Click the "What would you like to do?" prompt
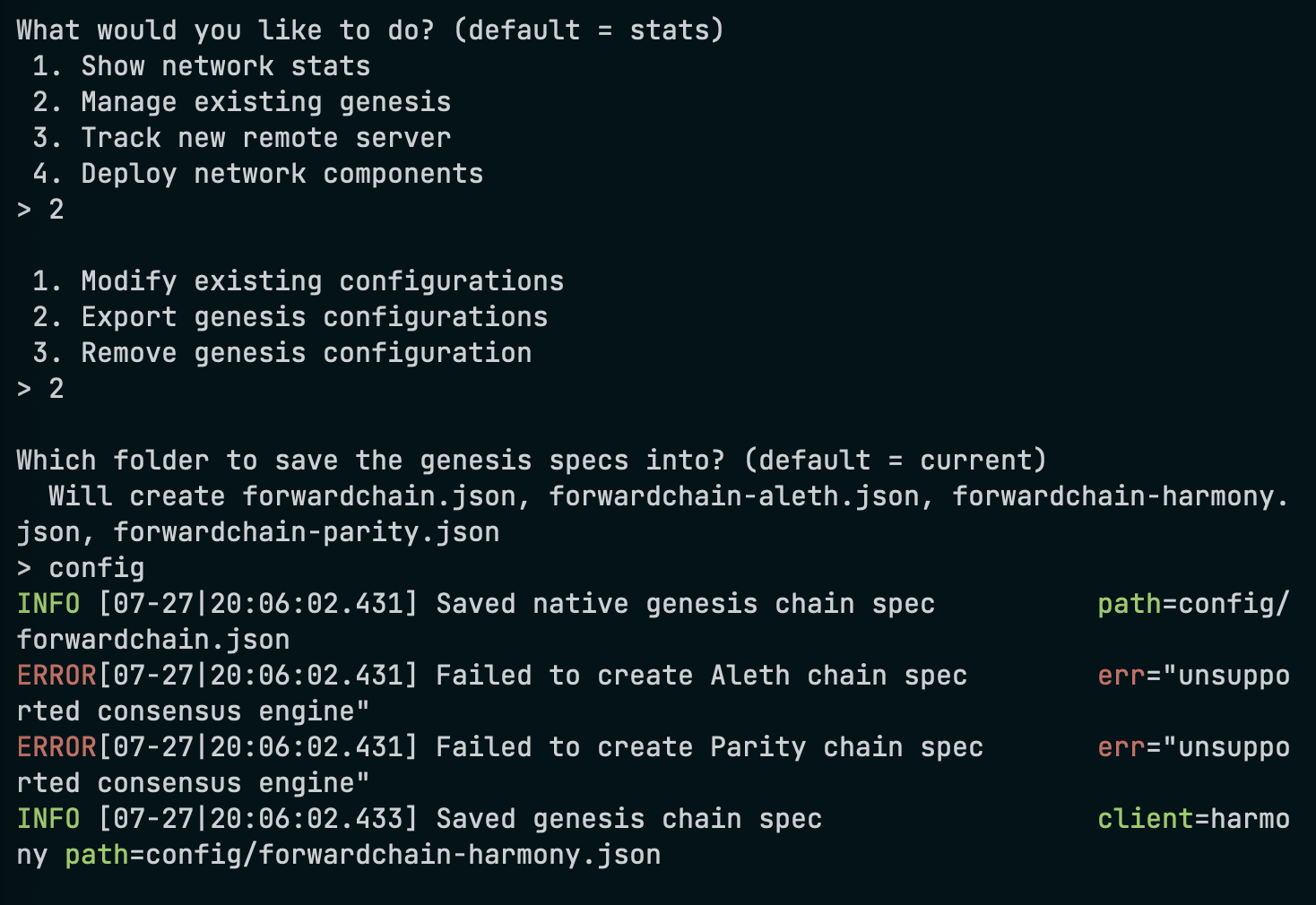 225,30
